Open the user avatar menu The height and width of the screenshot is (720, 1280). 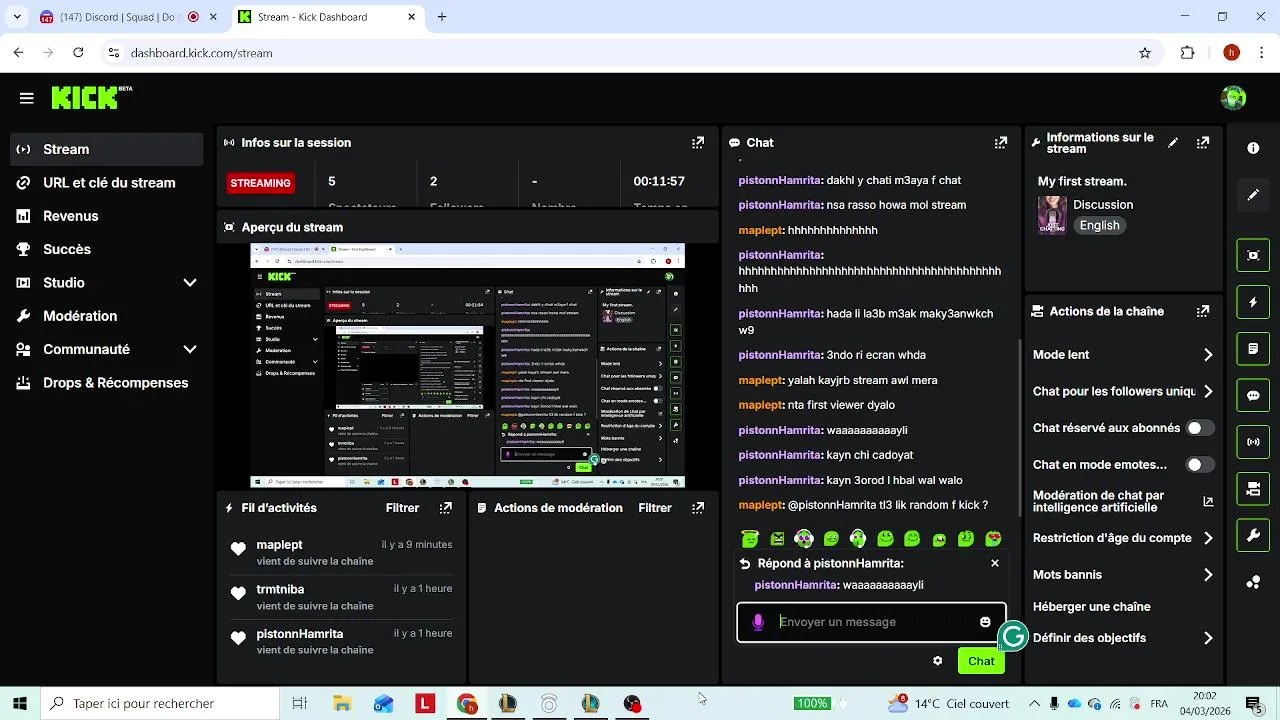click(1233, 97)
